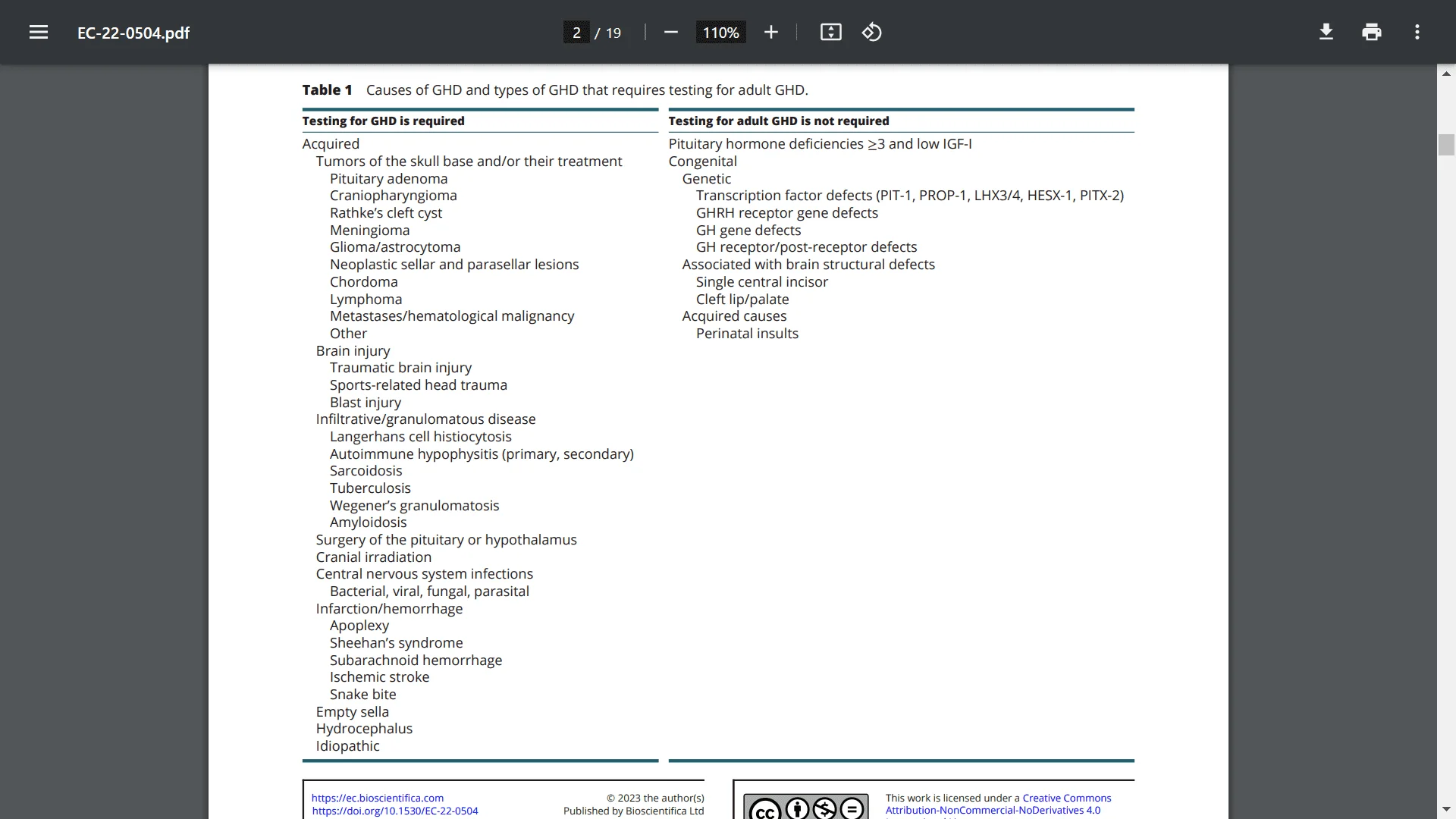Print the document
This screenshot has height=819, width=1456.
click(1372, 32)
